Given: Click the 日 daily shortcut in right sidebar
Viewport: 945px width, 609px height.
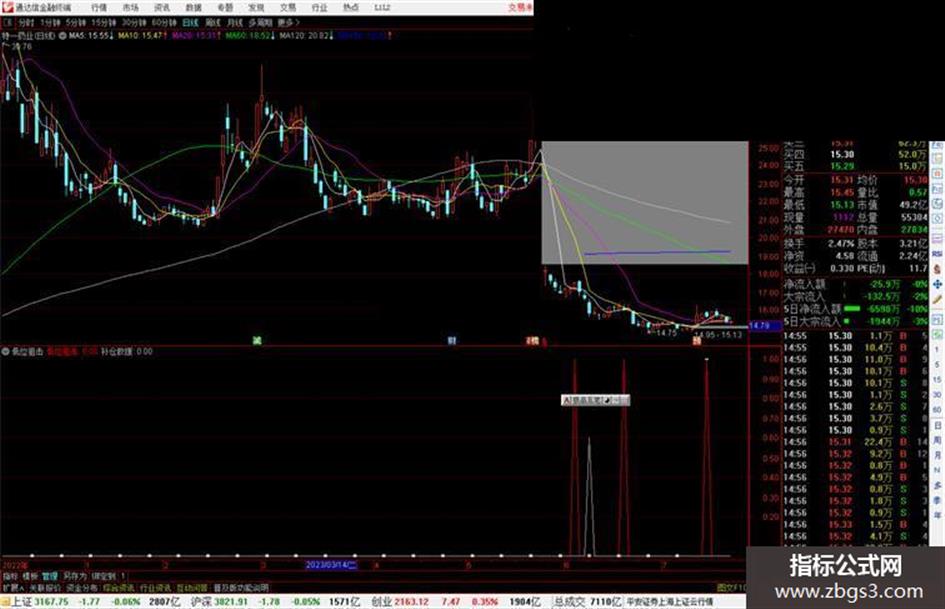Looking at the screenshot, I should tap(937, 425).
